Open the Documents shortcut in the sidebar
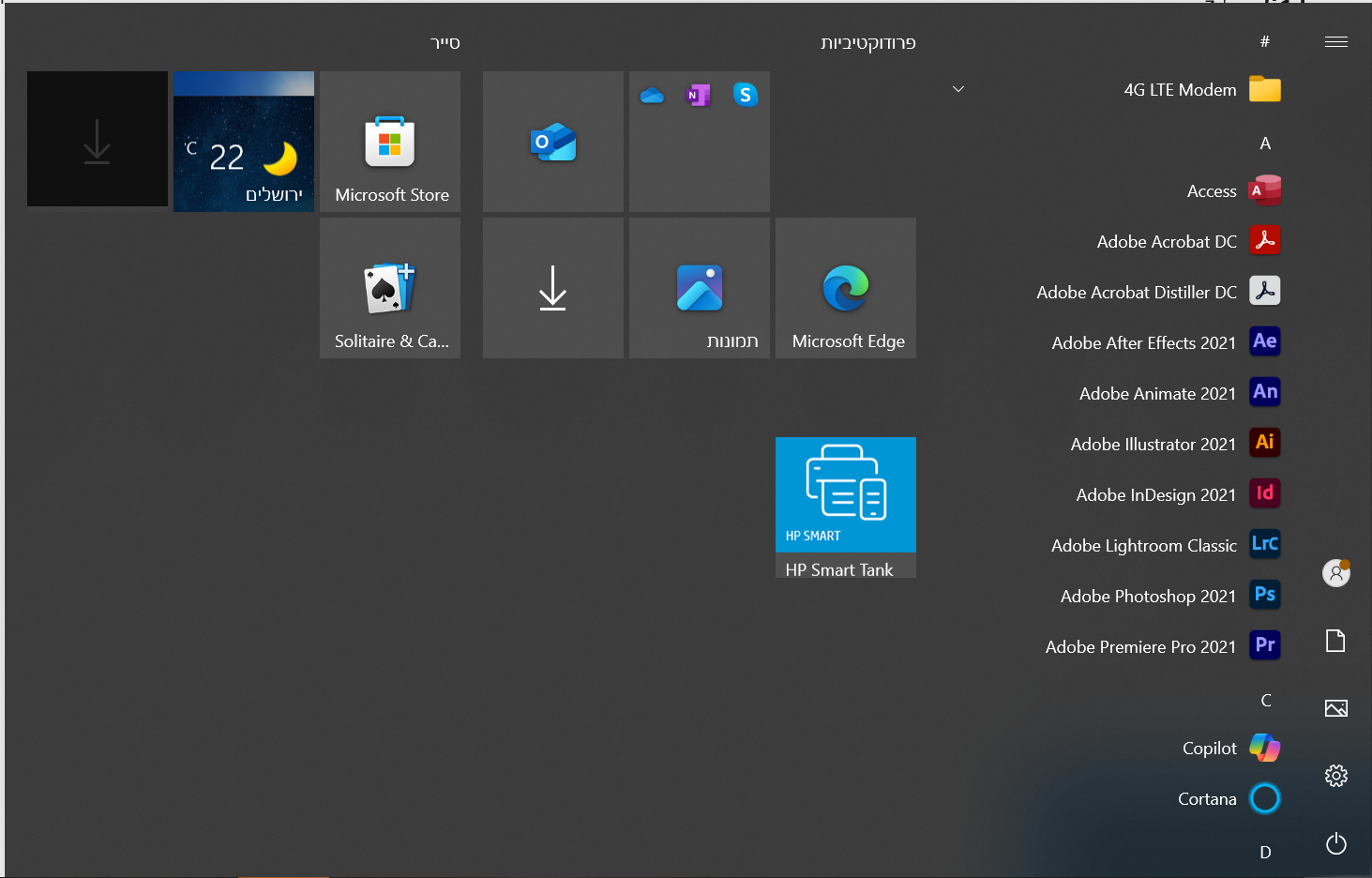The height and width of the screenshot is (878, 1372). point(1336,641)
